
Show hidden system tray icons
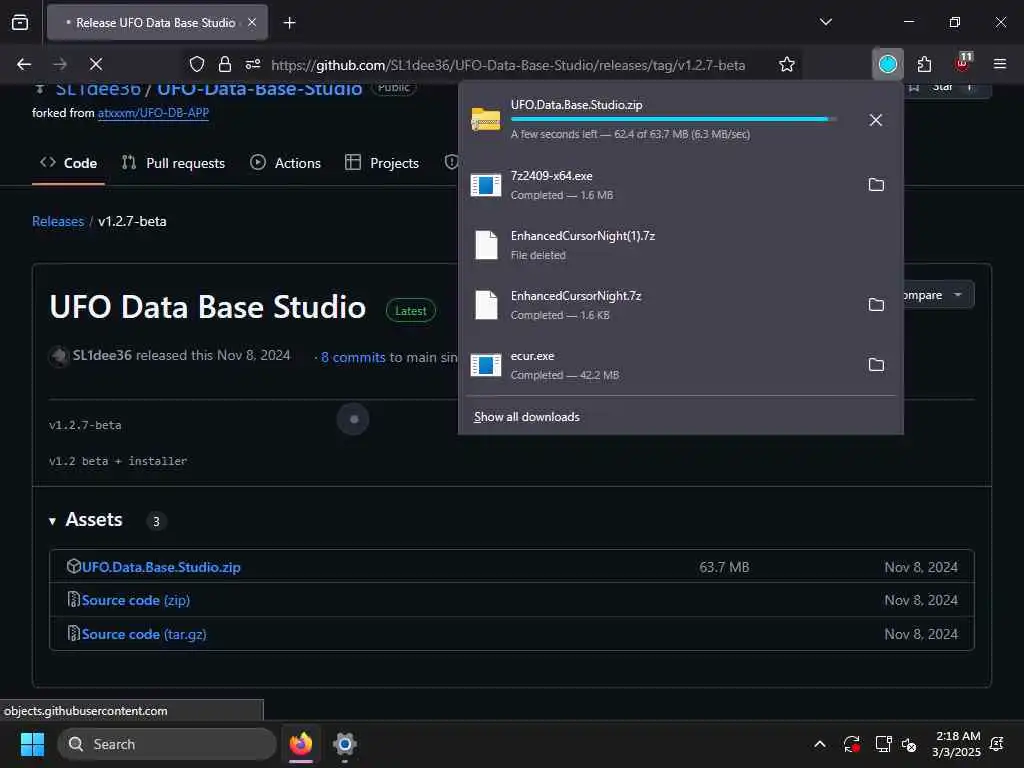point(820,744)
